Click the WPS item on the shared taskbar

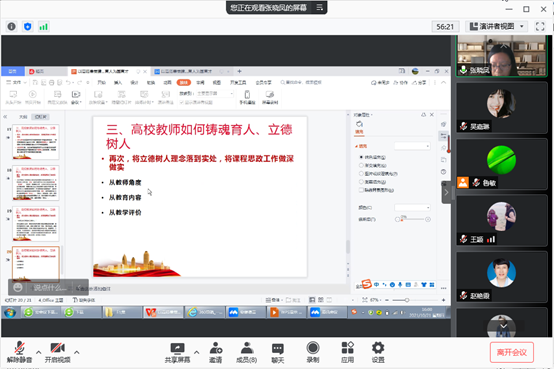tap(163, 312)
